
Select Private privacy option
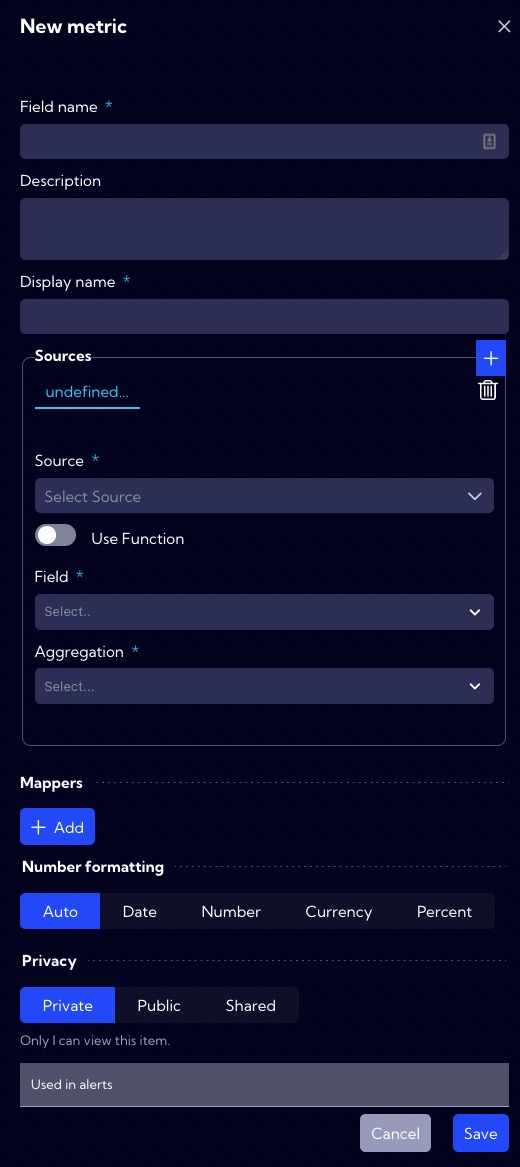point(68,1005)
